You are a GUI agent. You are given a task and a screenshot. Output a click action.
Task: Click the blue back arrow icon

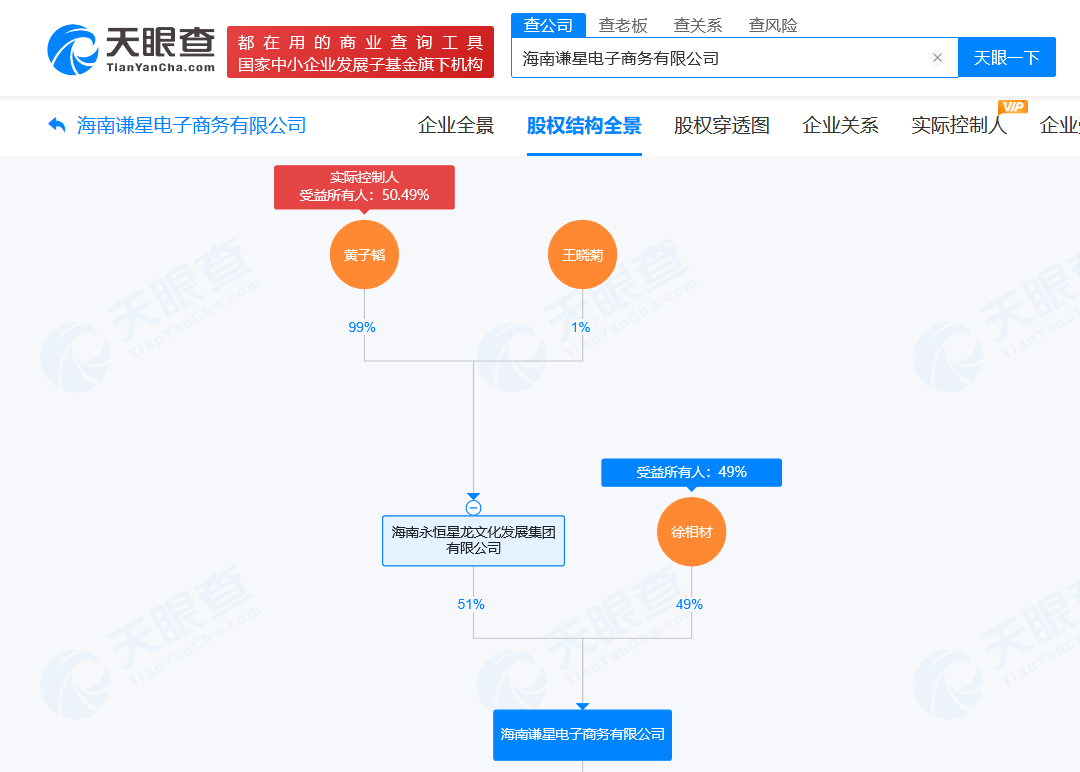57,125
